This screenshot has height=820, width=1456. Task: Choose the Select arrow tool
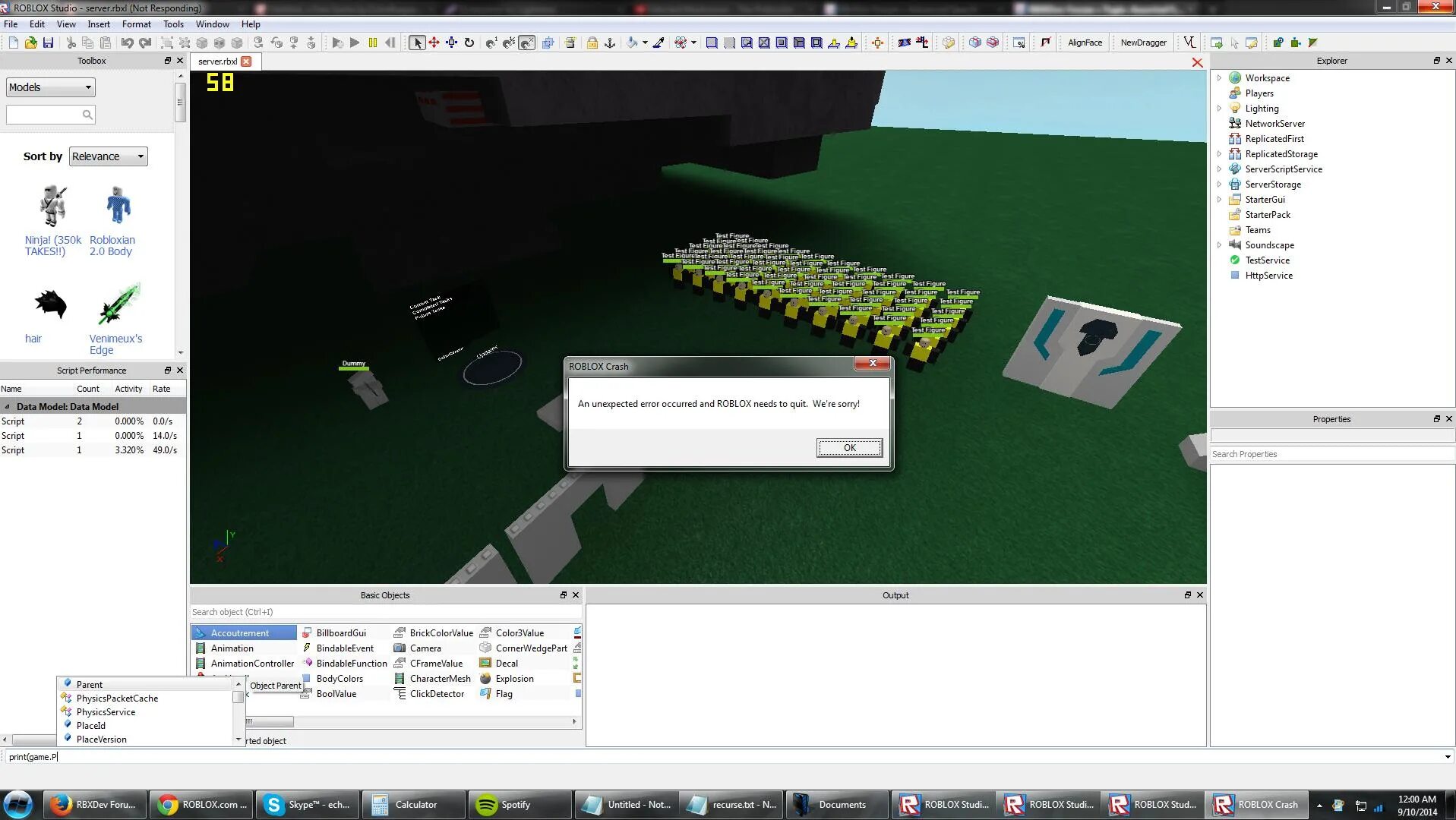417,43
